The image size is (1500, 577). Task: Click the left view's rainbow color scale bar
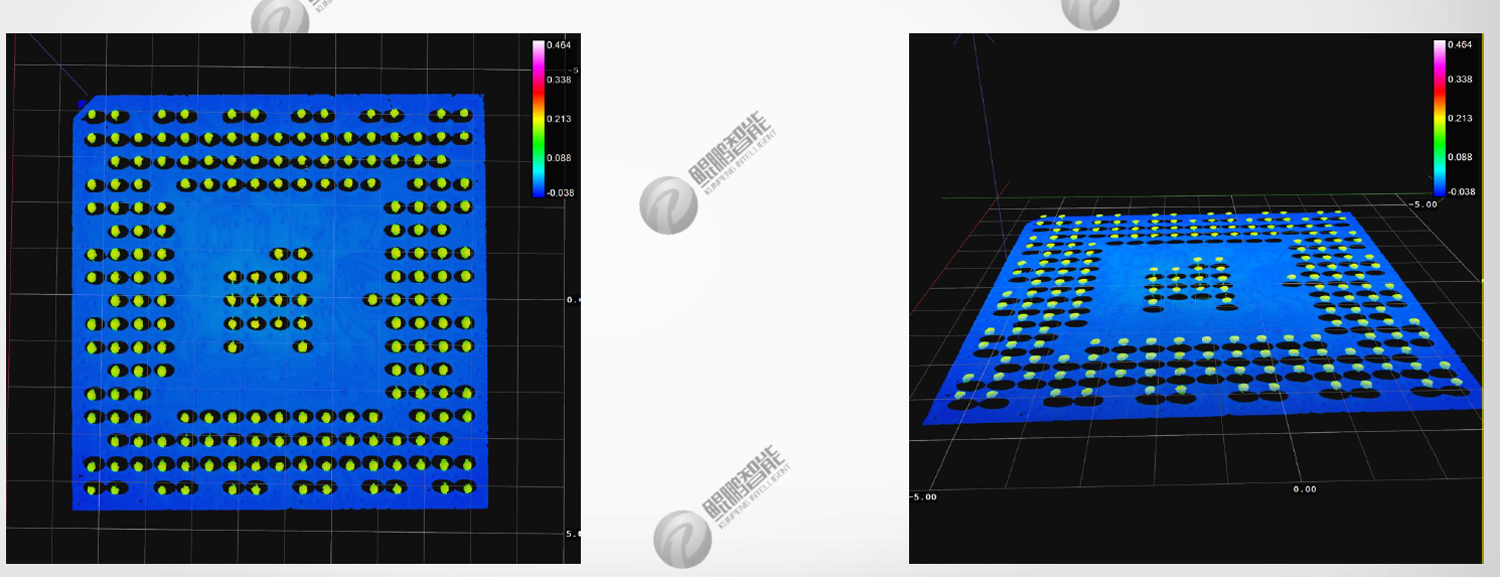pyautogui.click(x=538, y=118)
